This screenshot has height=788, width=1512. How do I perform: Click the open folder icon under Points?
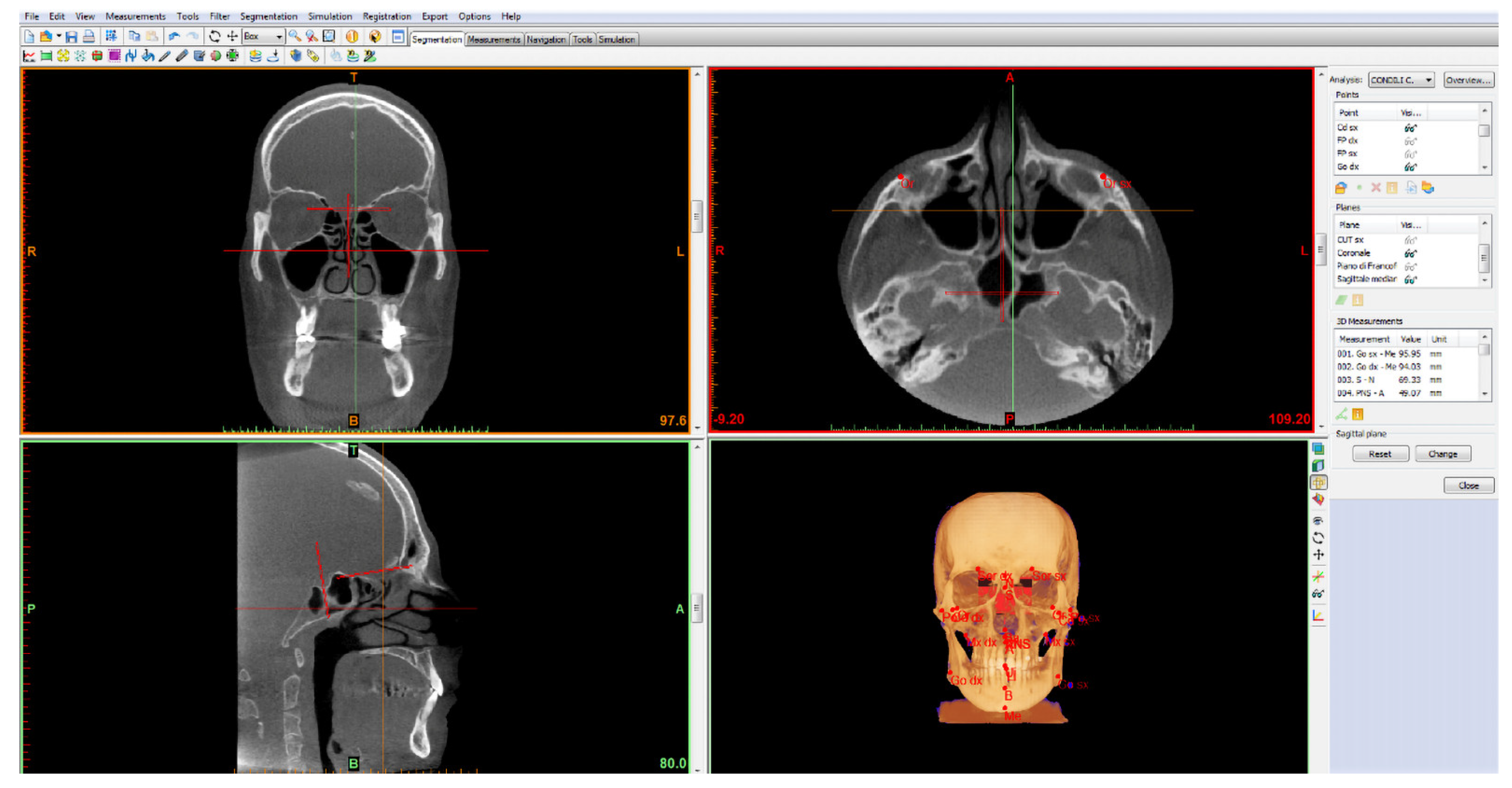click(1341, 188)
